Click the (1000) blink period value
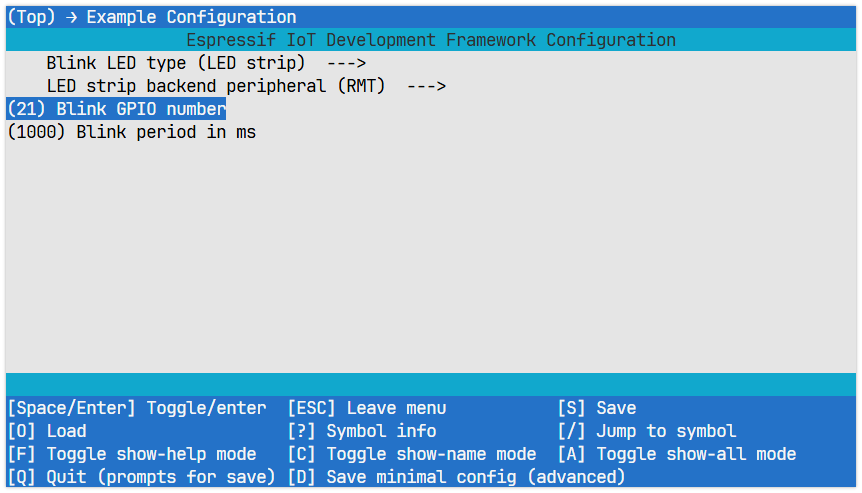 tap(36, 132)
